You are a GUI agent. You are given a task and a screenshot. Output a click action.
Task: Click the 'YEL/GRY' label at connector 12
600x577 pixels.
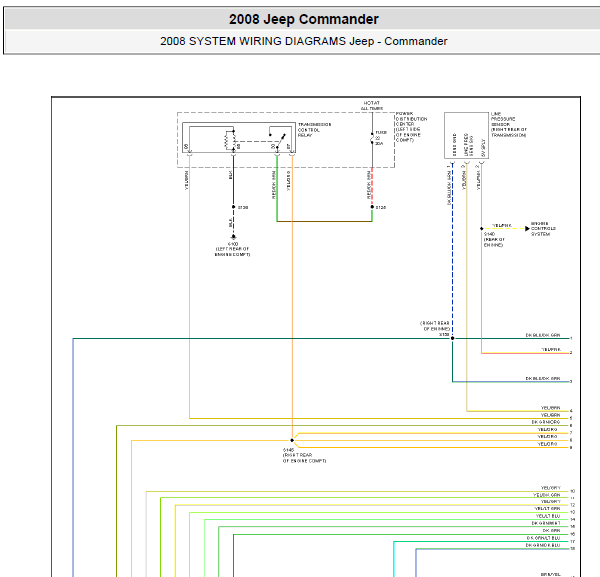click(x=551, y=502)
